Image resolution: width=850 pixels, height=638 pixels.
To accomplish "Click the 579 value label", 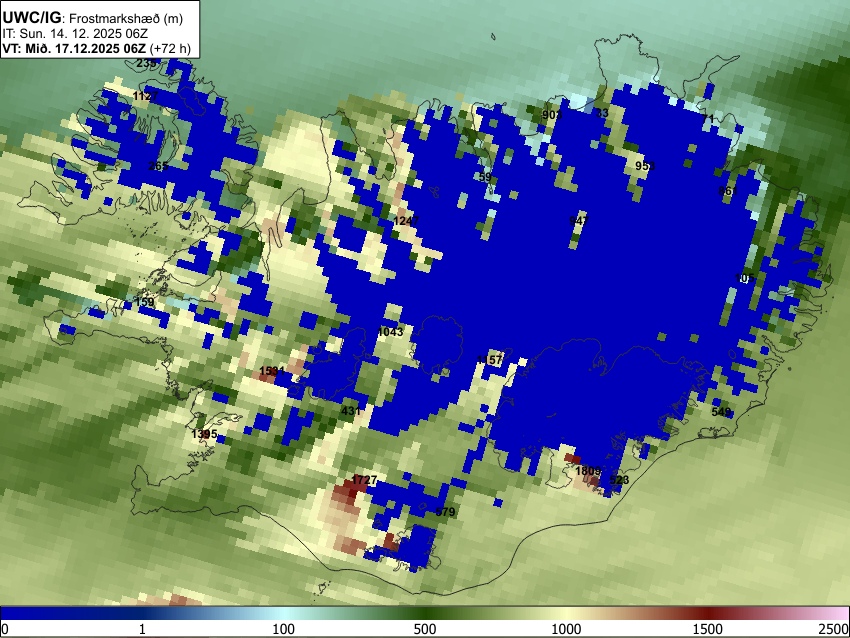I will (446, 512).
